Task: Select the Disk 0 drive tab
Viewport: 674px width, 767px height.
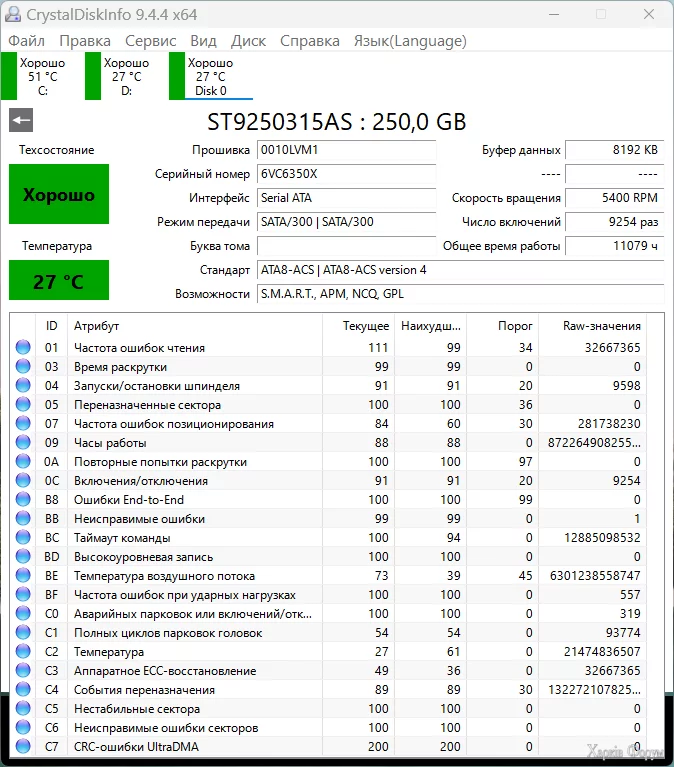Action: (210, 76)
